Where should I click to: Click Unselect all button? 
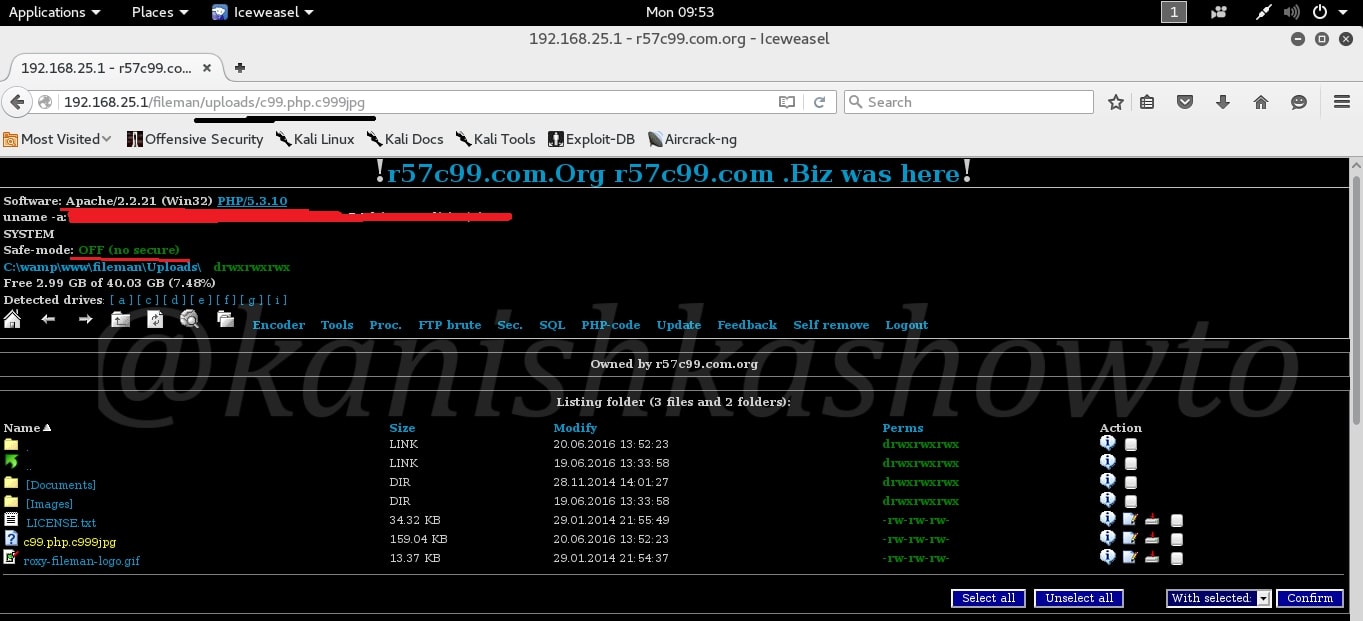(x=1079, y=598)
